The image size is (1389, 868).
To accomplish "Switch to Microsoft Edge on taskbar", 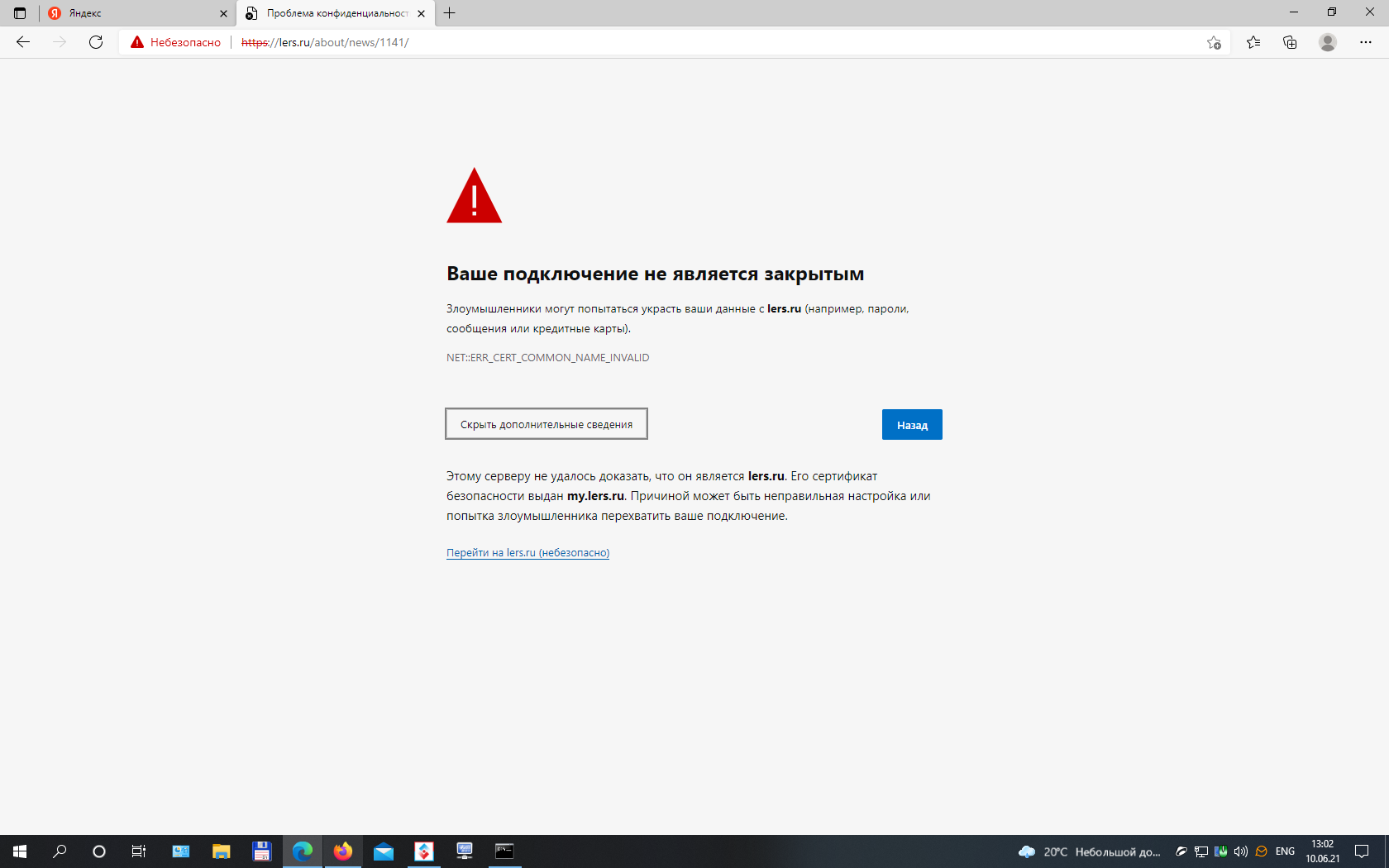I will coord(303,851).
